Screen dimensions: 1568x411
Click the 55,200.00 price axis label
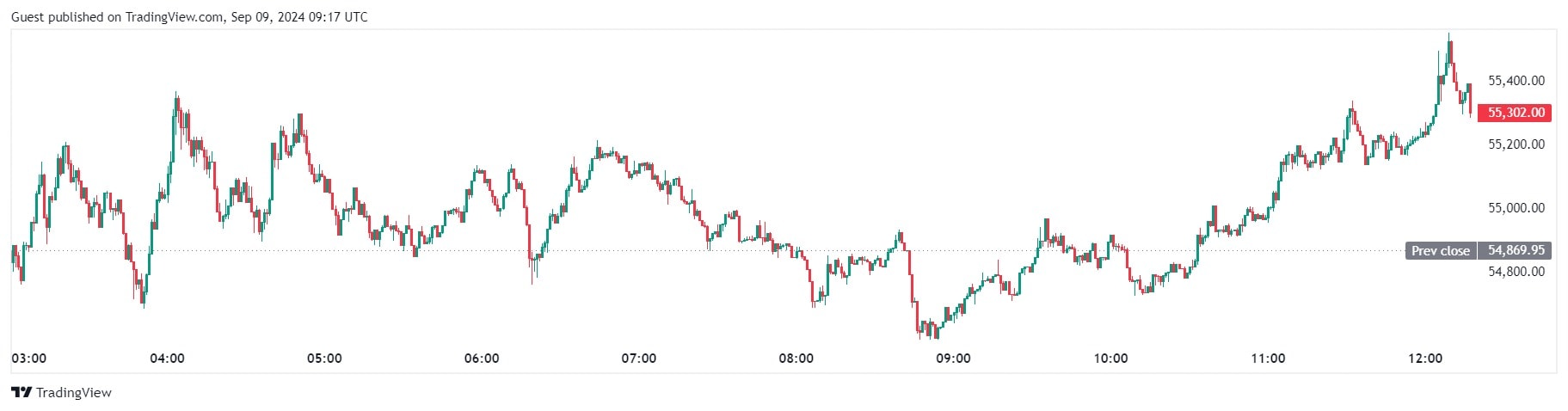pyautogui.click(x=1516, y=144)
